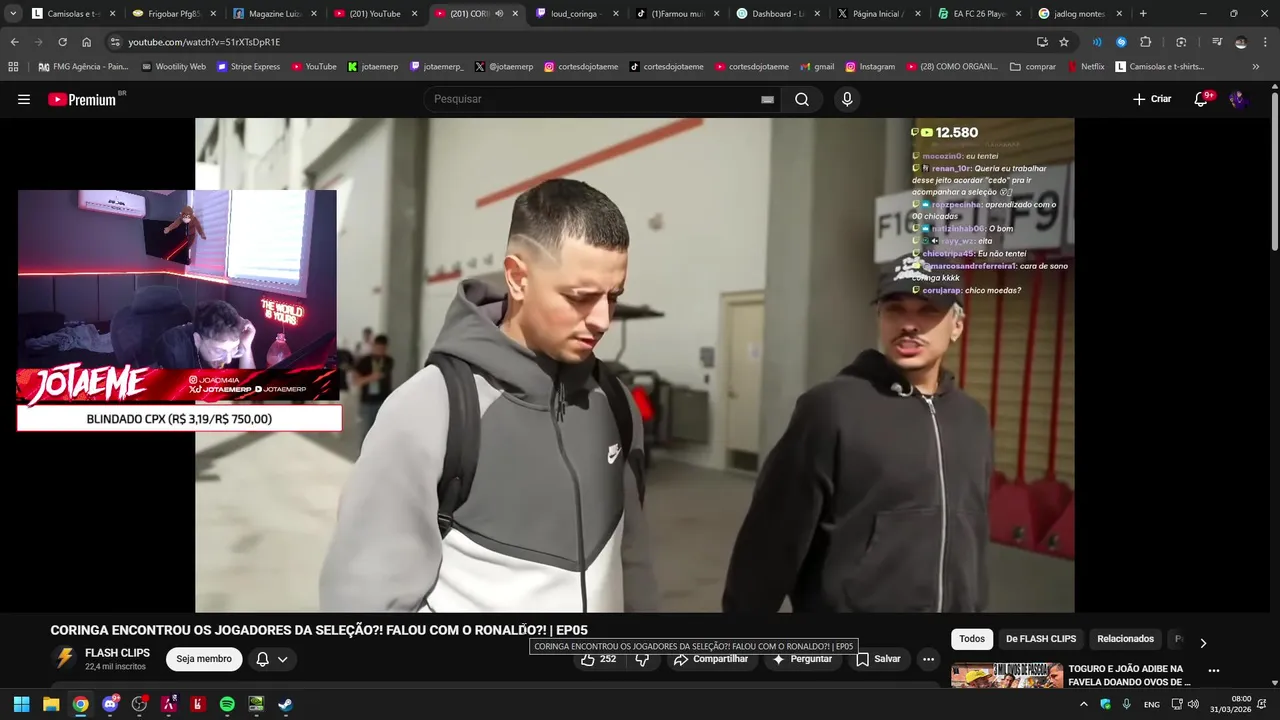The image size is (1280, 720).
Task: Open options for Toguro e João Adibe video
Action: pyautogui.click(x=1214, y=671)
